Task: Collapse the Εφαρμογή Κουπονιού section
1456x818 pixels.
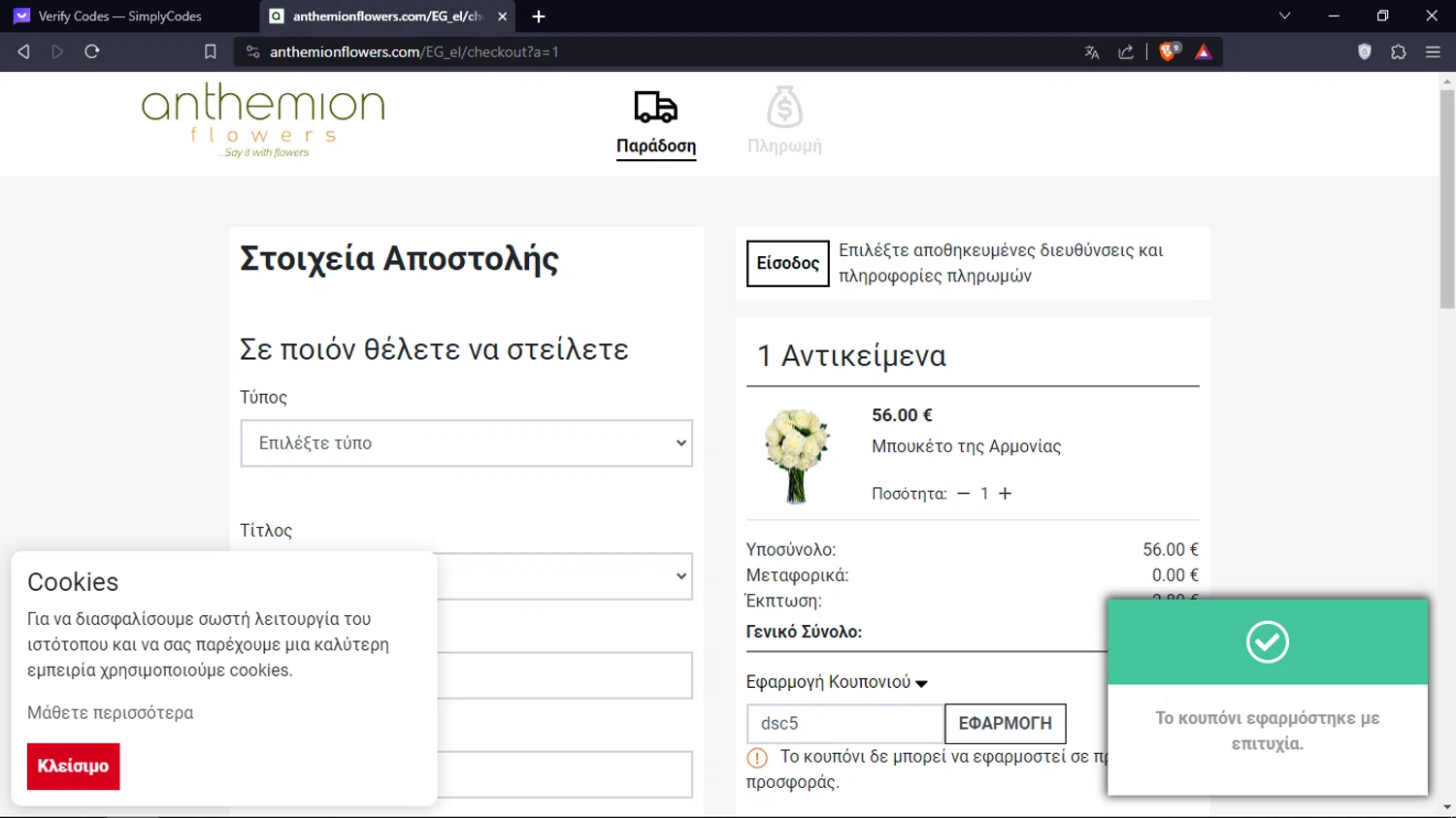Action: point(837,682)
